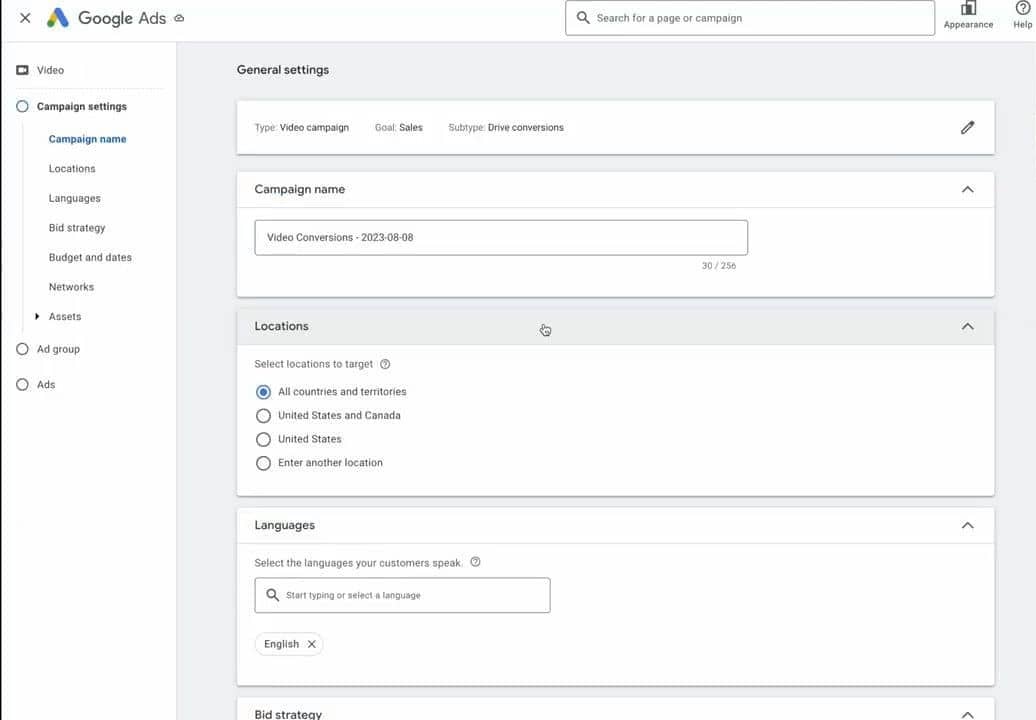Open the Help icon in the header
1036x720 pixels.
tap(1022, 9)
